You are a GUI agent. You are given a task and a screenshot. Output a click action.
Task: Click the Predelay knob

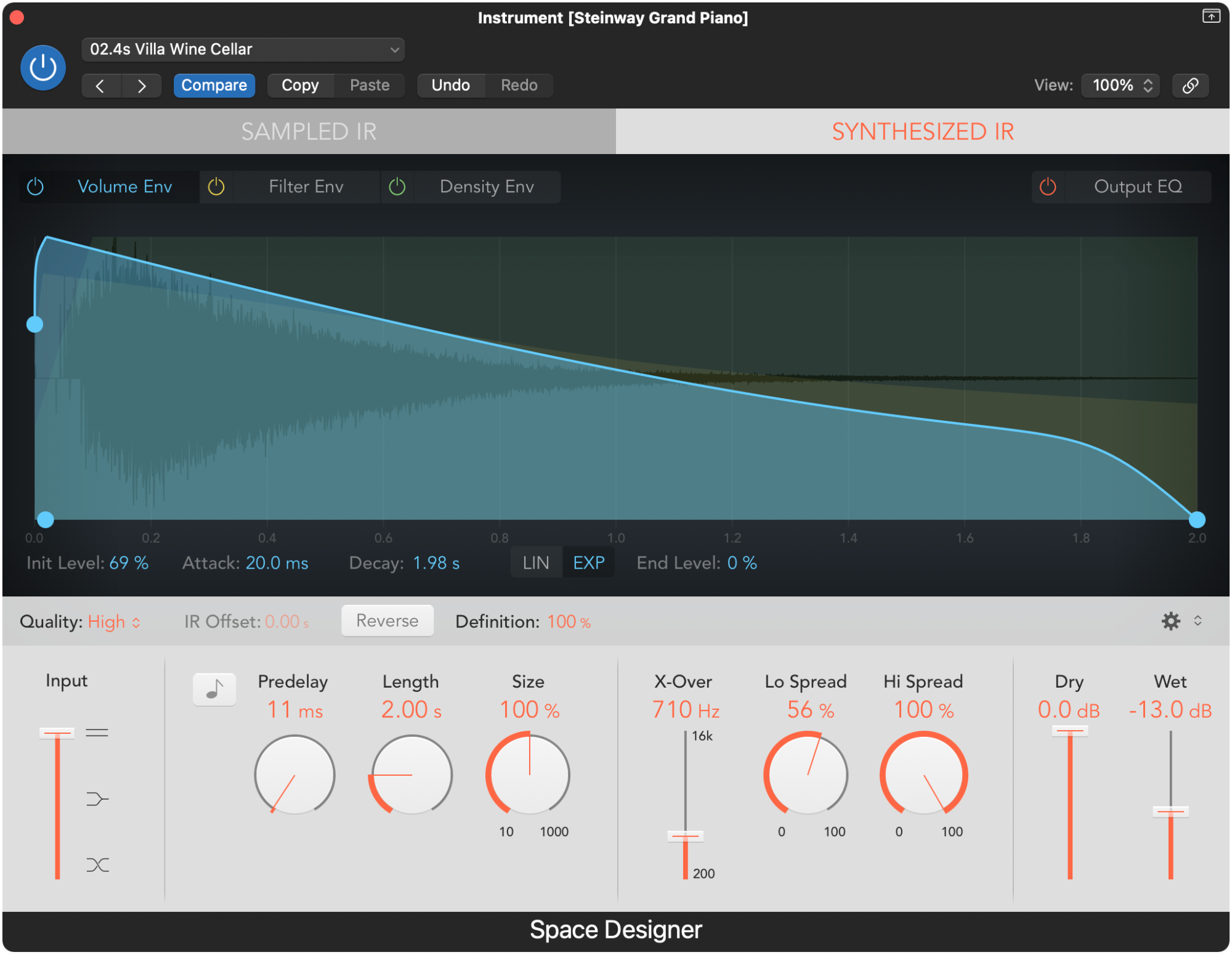point(294,774)
